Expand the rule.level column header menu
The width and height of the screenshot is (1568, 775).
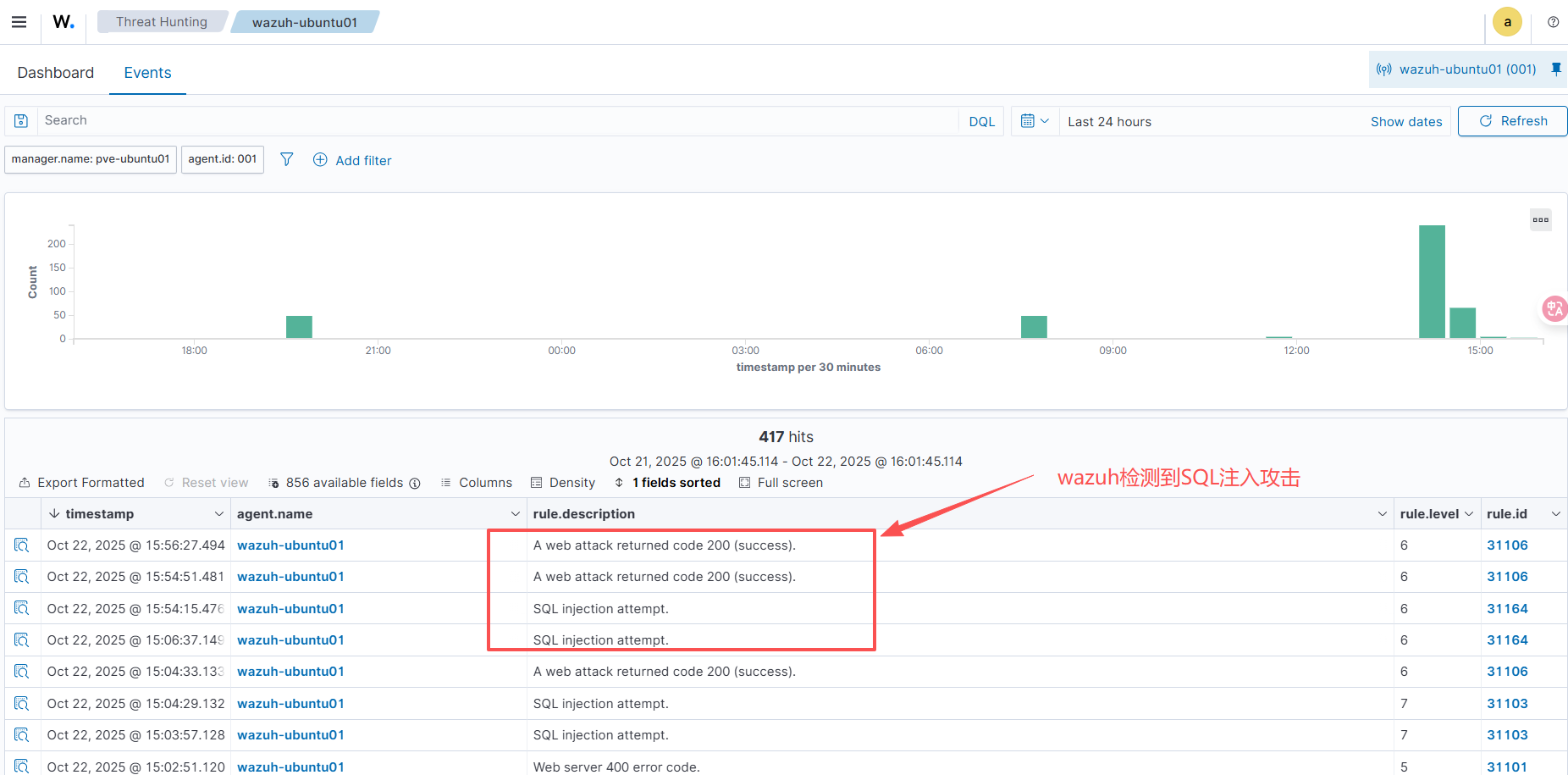(x=1469, y=514)
